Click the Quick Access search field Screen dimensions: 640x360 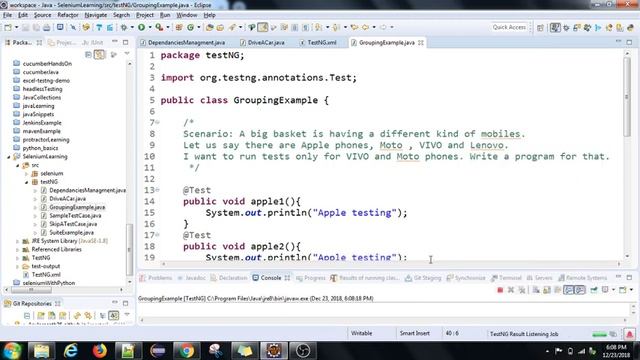[509, 27]
